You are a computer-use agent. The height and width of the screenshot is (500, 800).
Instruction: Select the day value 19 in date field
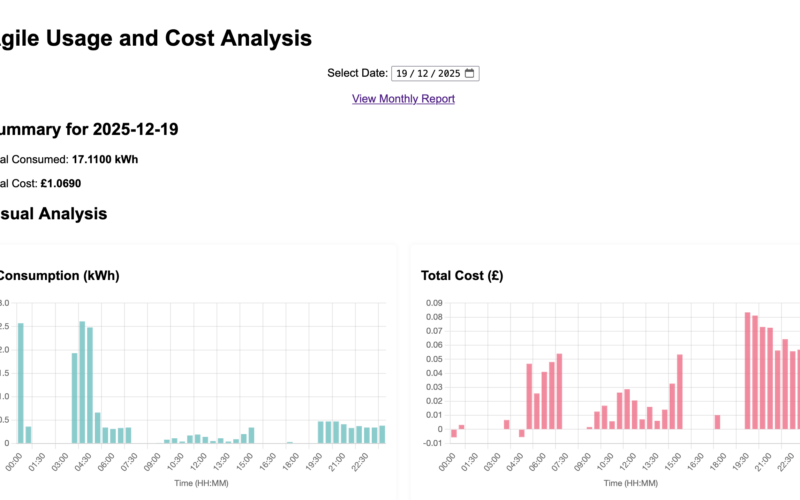coord(402,73)
